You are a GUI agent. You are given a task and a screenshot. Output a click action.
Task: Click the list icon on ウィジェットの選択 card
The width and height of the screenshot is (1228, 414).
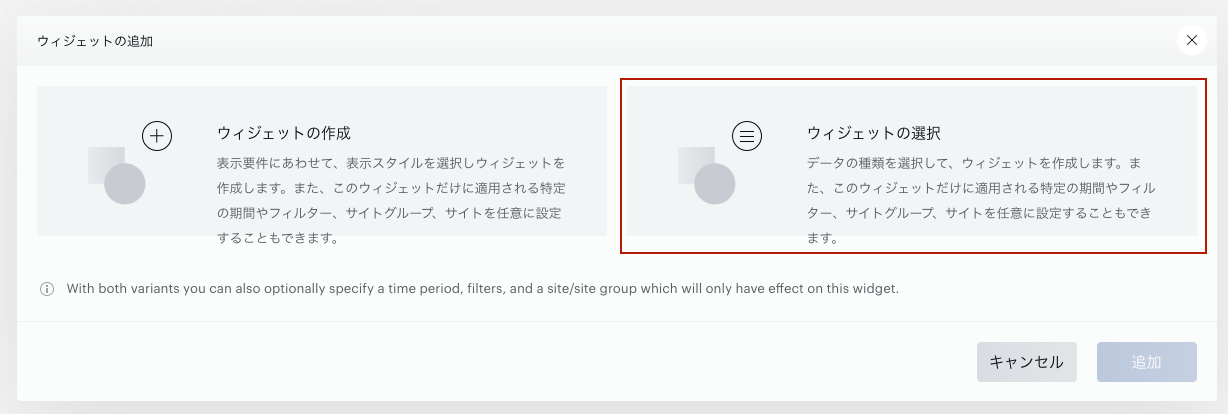click(x=748, y=135)
